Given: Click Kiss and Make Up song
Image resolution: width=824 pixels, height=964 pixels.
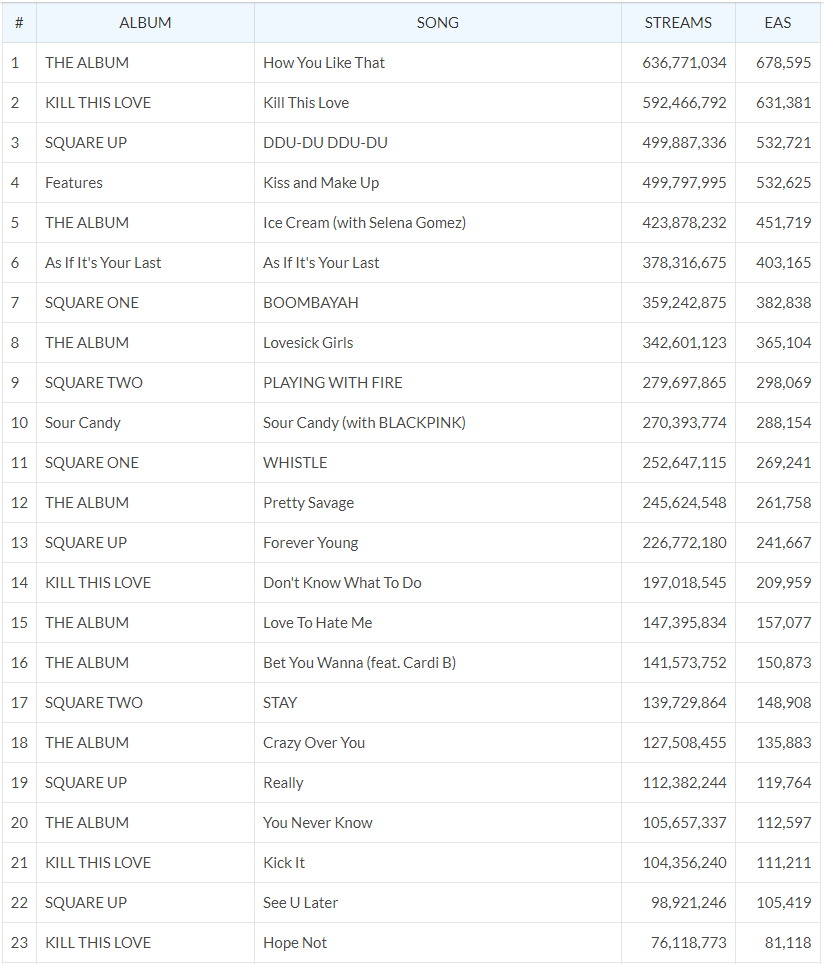Looking at the screenshot, I should [321, 182].
